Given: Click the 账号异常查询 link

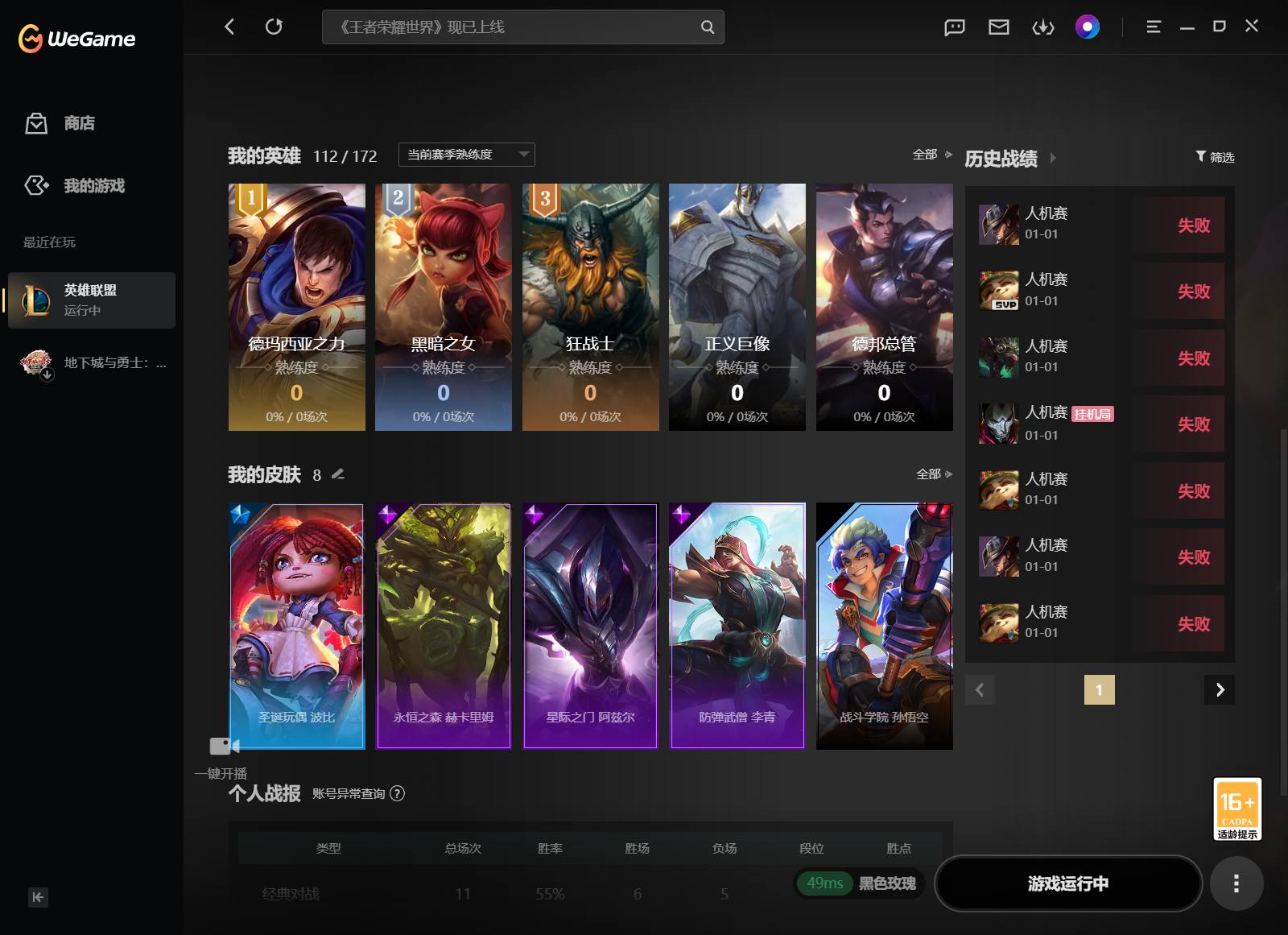Looking at the screenshot, I should (349, 793).
